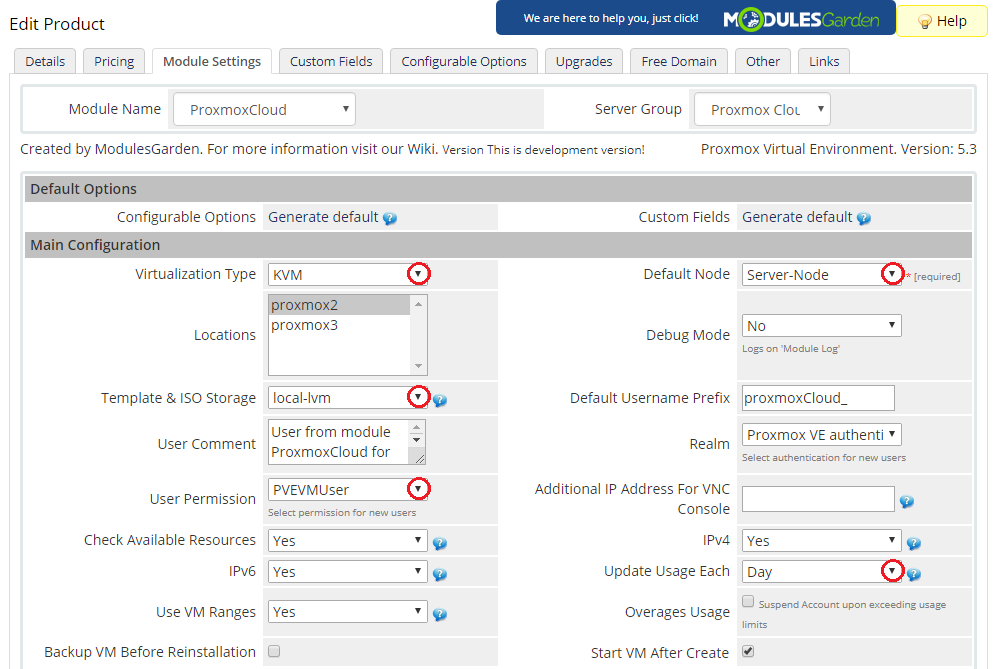Switch to the Custom Fields tab

click(331, 62)
